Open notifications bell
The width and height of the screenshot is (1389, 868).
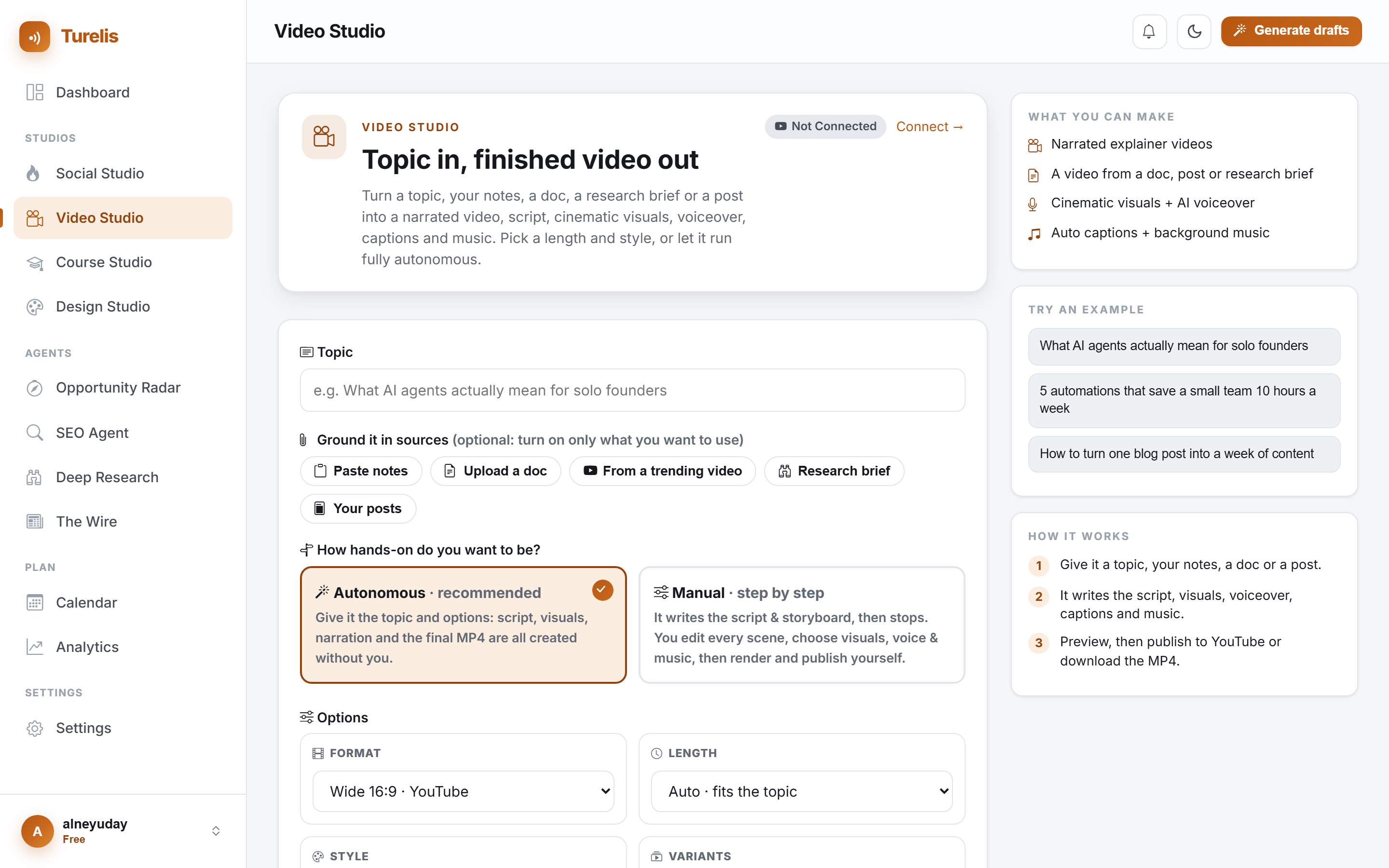coord(1149,31)
